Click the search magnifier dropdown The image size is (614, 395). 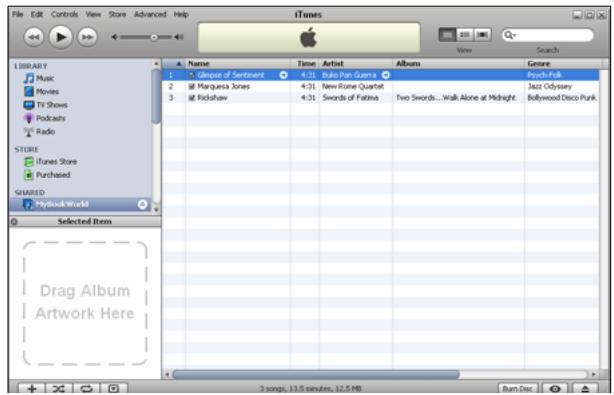pos(510,35)
